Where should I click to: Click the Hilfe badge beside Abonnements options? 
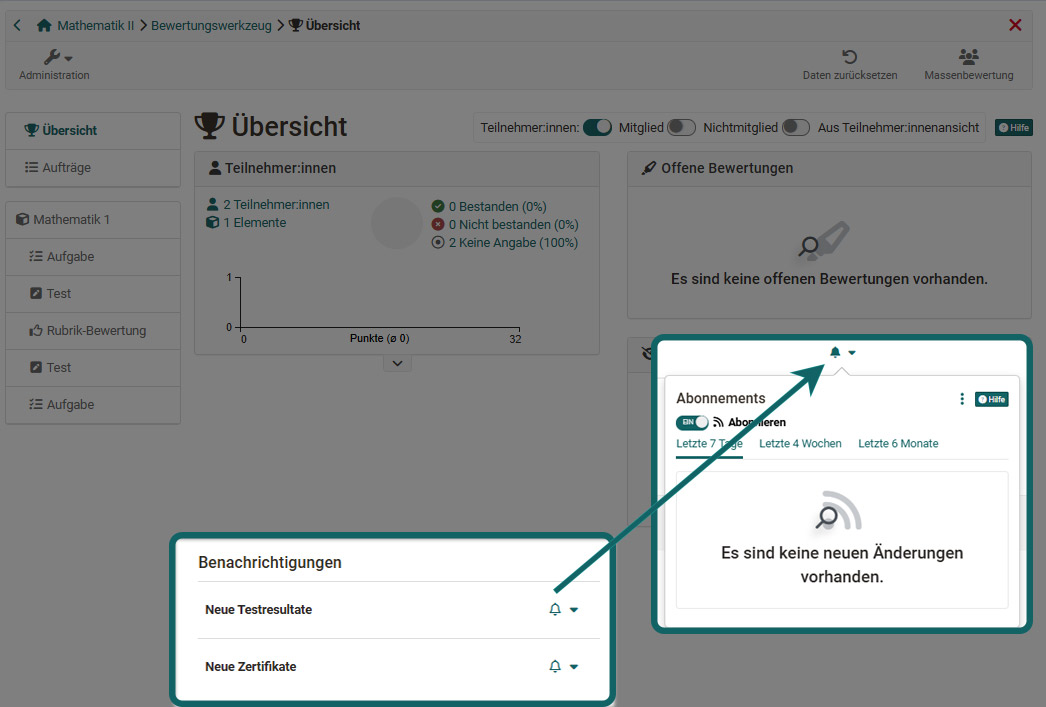[991, 398]
